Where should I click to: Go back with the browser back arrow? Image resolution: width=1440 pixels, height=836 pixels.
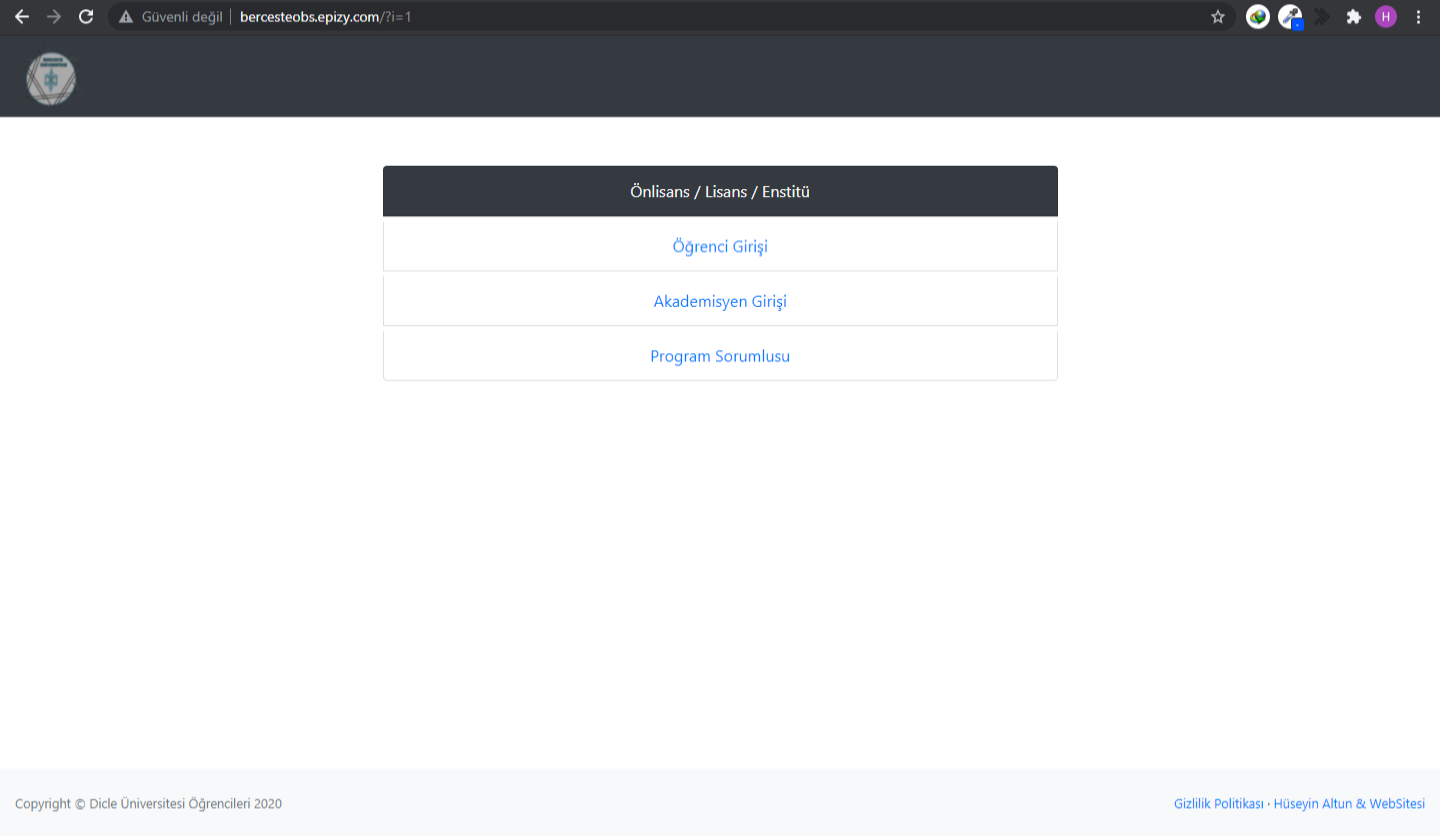click(x=22, y=16)
